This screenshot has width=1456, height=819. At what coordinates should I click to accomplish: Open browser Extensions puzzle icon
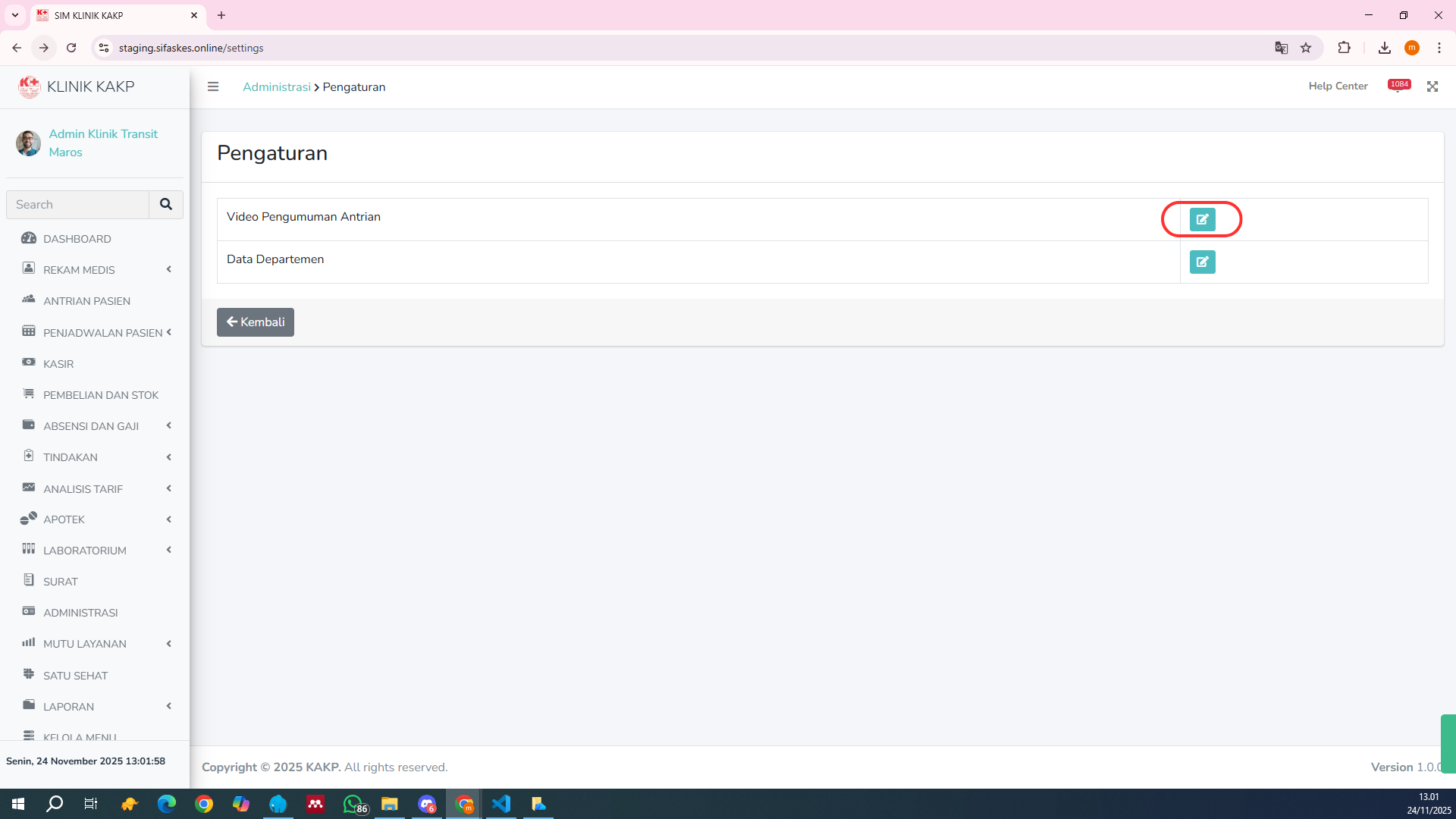point(1344,48)
